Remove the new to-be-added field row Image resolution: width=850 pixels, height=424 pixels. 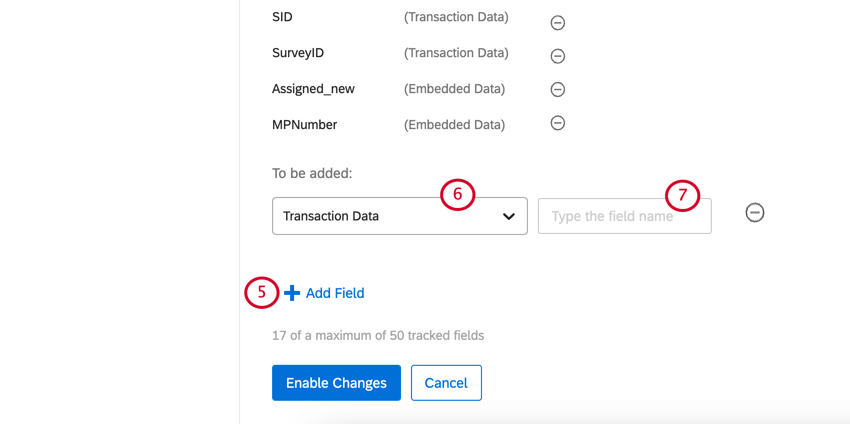point(755,213)
